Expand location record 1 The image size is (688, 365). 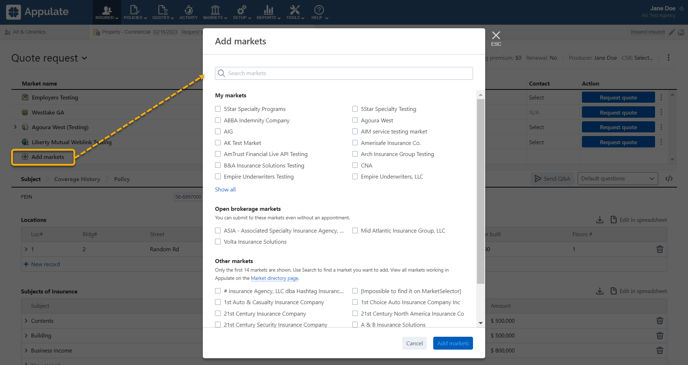(x=26, y=249)
